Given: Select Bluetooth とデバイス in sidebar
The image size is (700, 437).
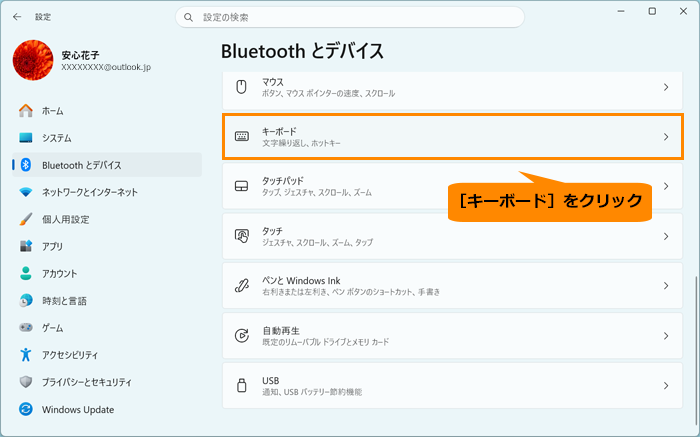Looking at the screenshot, I should [107, 165].
